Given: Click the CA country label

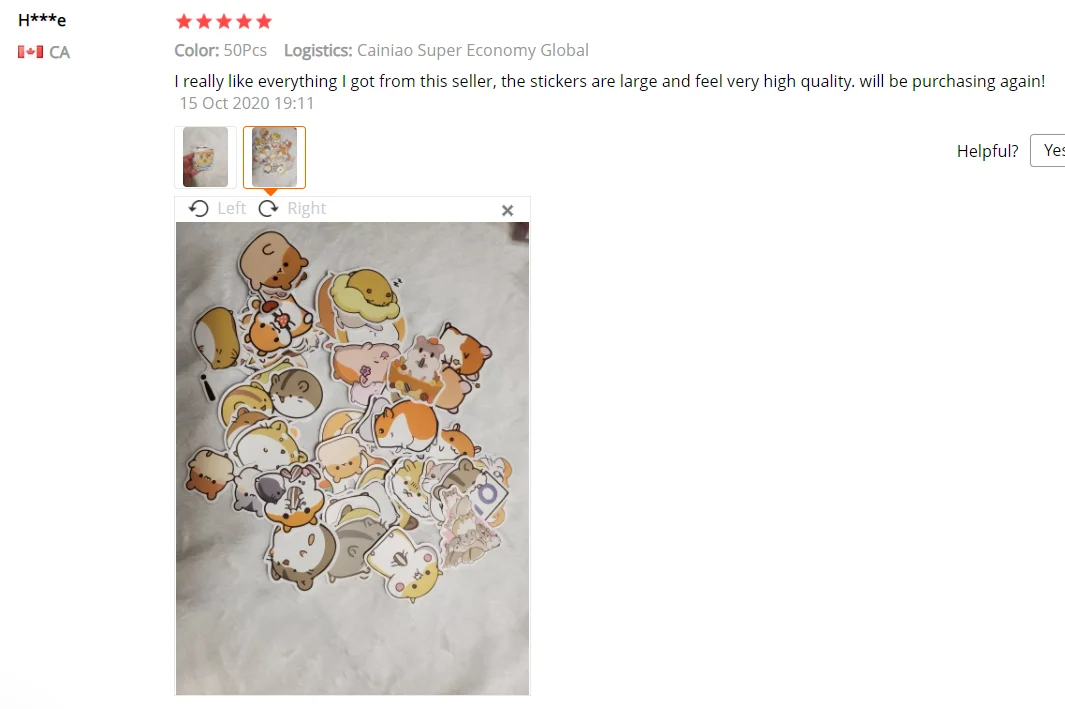Looking at the screenshot, I should click(59, 52).
